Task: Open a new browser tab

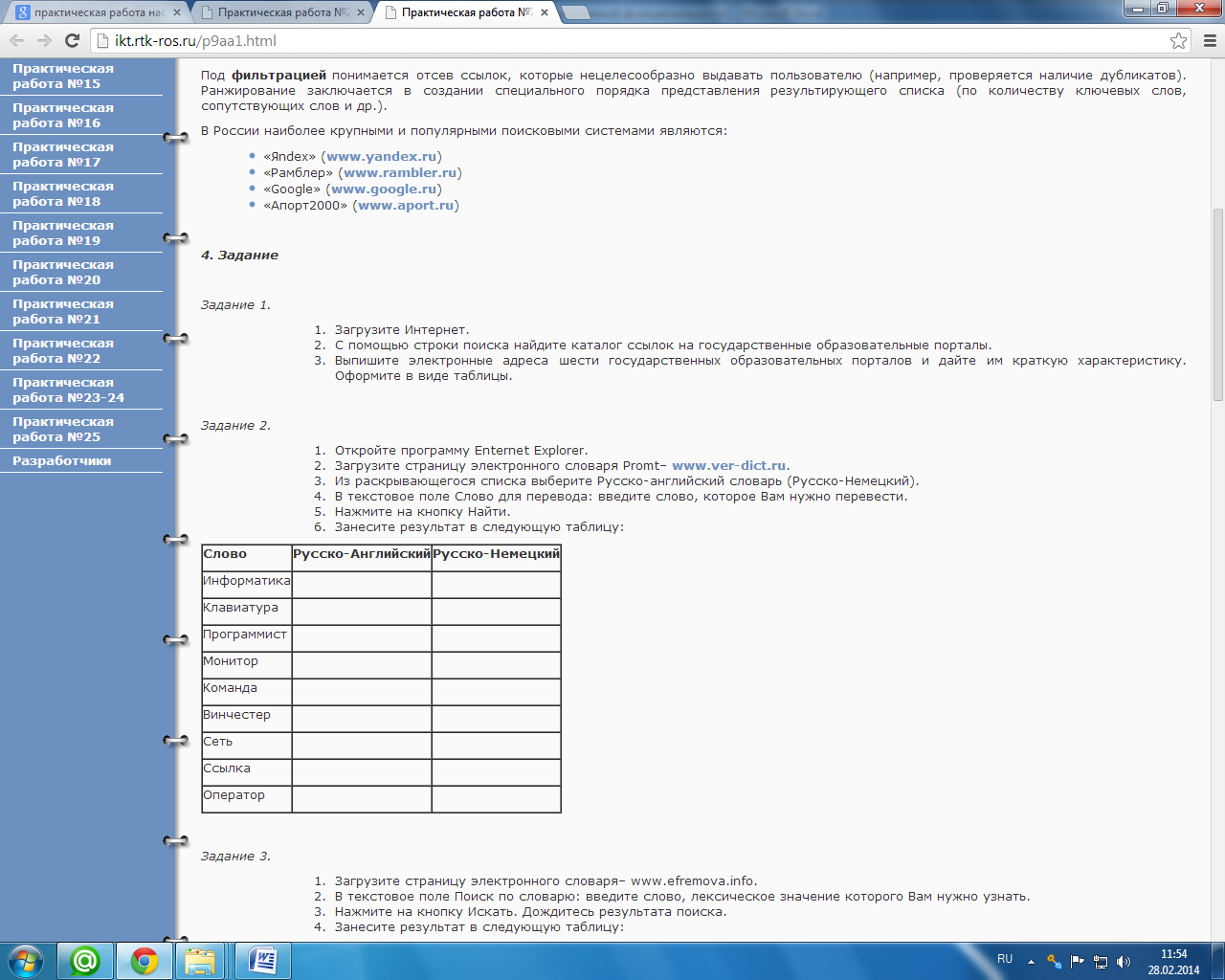Action: pos(575,12)
